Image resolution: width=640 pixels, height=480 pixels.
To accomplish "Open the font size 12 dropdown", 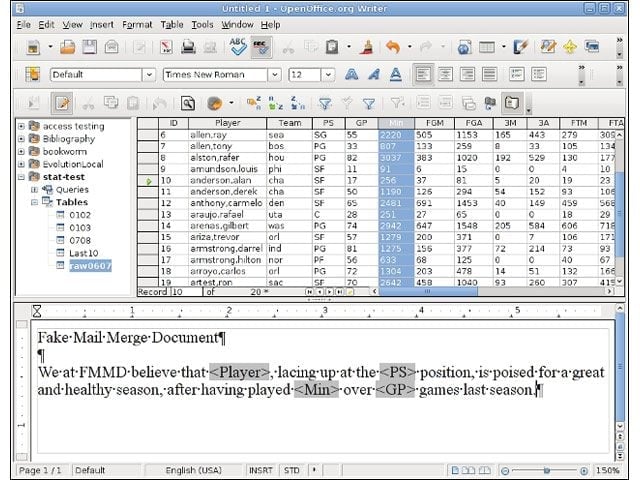I will click(328, 75).
